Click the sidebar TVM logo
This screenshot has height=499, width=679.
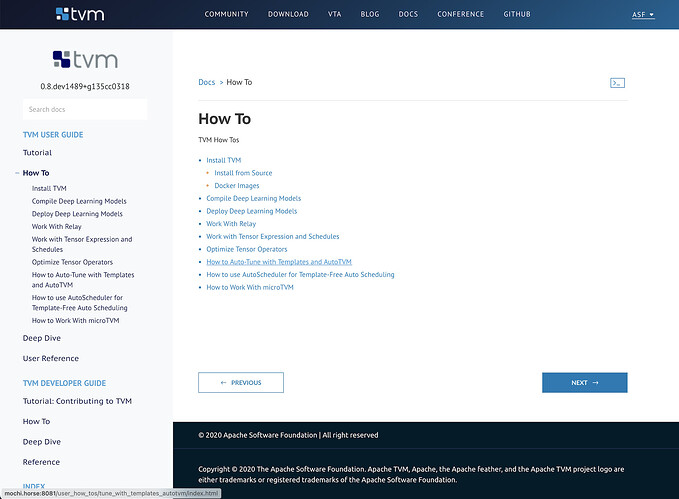point(85,59)
